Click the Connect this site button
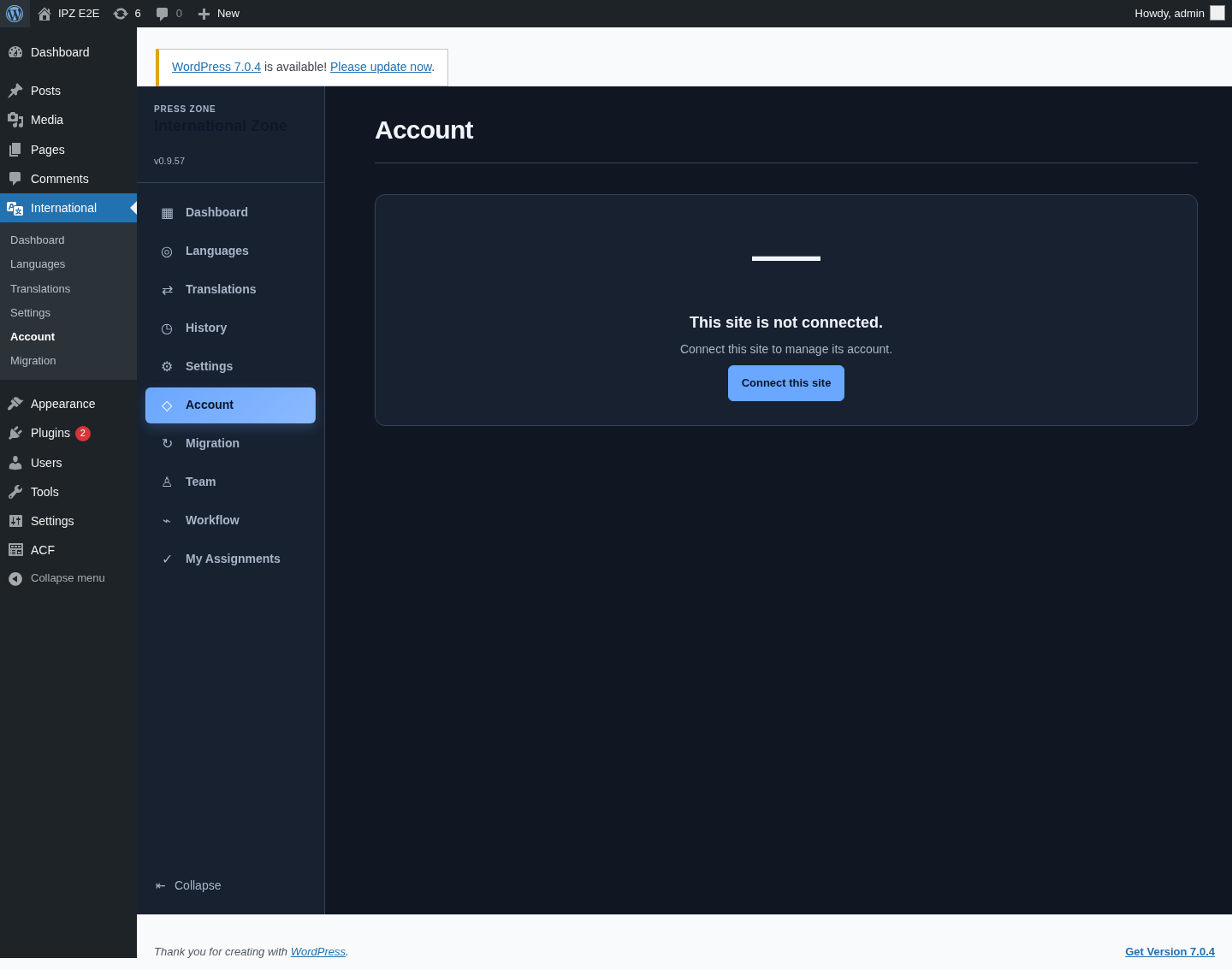1232x970 pixels. coord(786,383)
